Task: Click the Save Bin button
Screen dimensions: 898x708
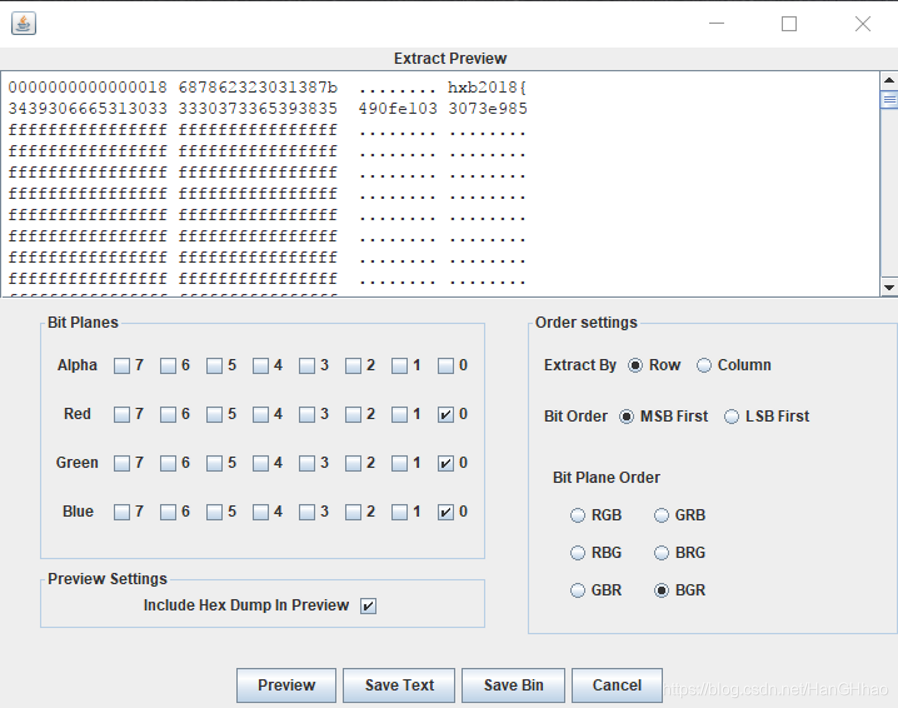Action: [513, 685]
